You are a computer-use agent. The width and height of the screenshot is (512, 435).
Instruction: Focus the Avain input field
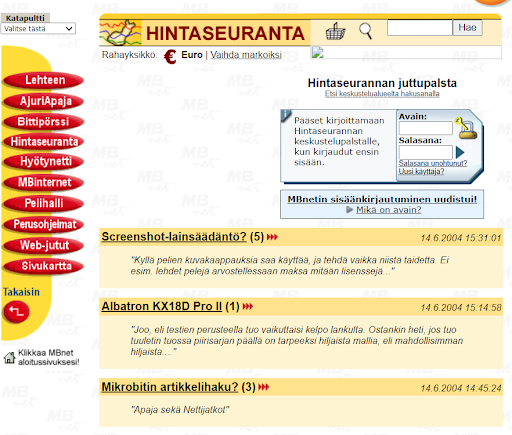[x=426, y=128]
